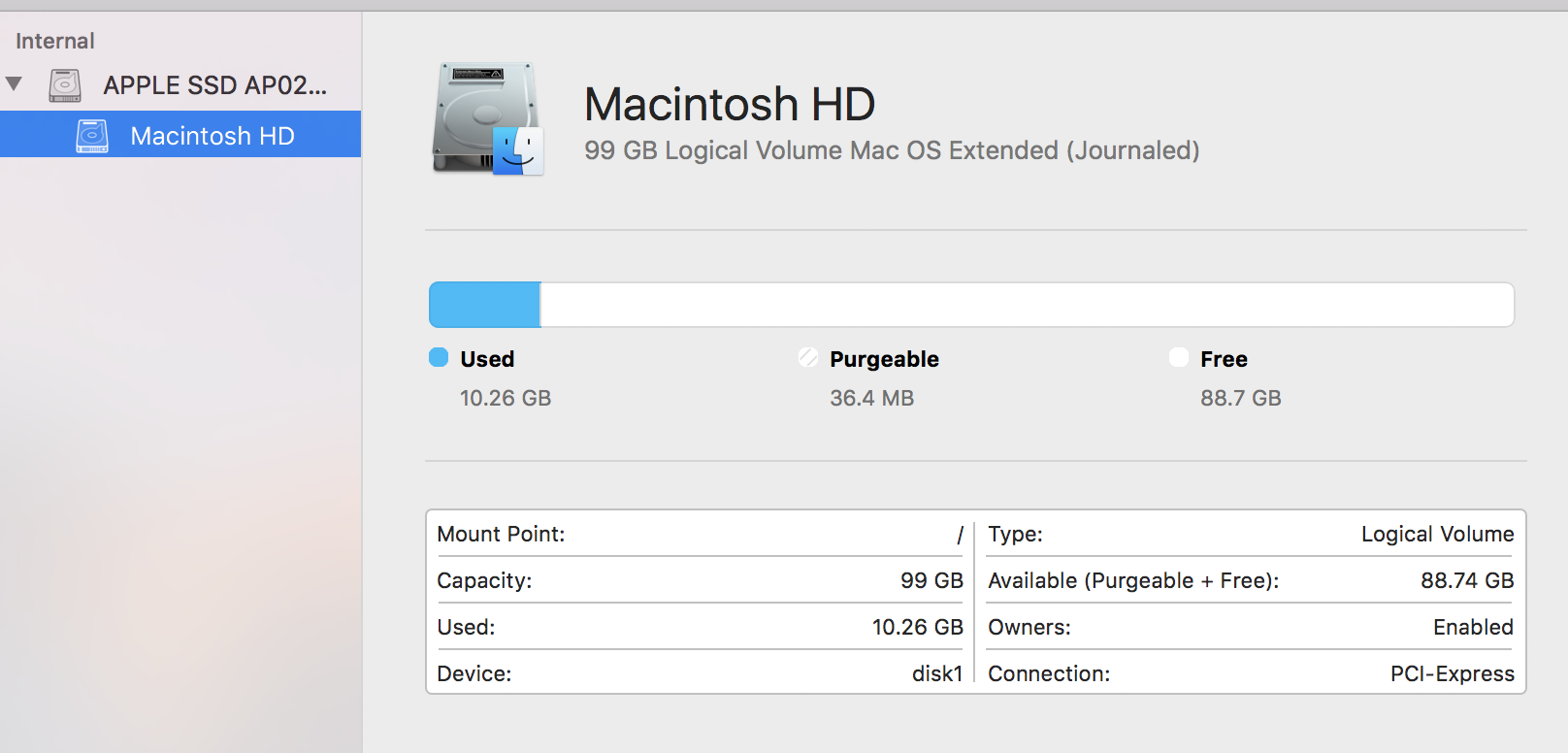
Task: Click the Capacity: label
Action: tap(484, 580)
